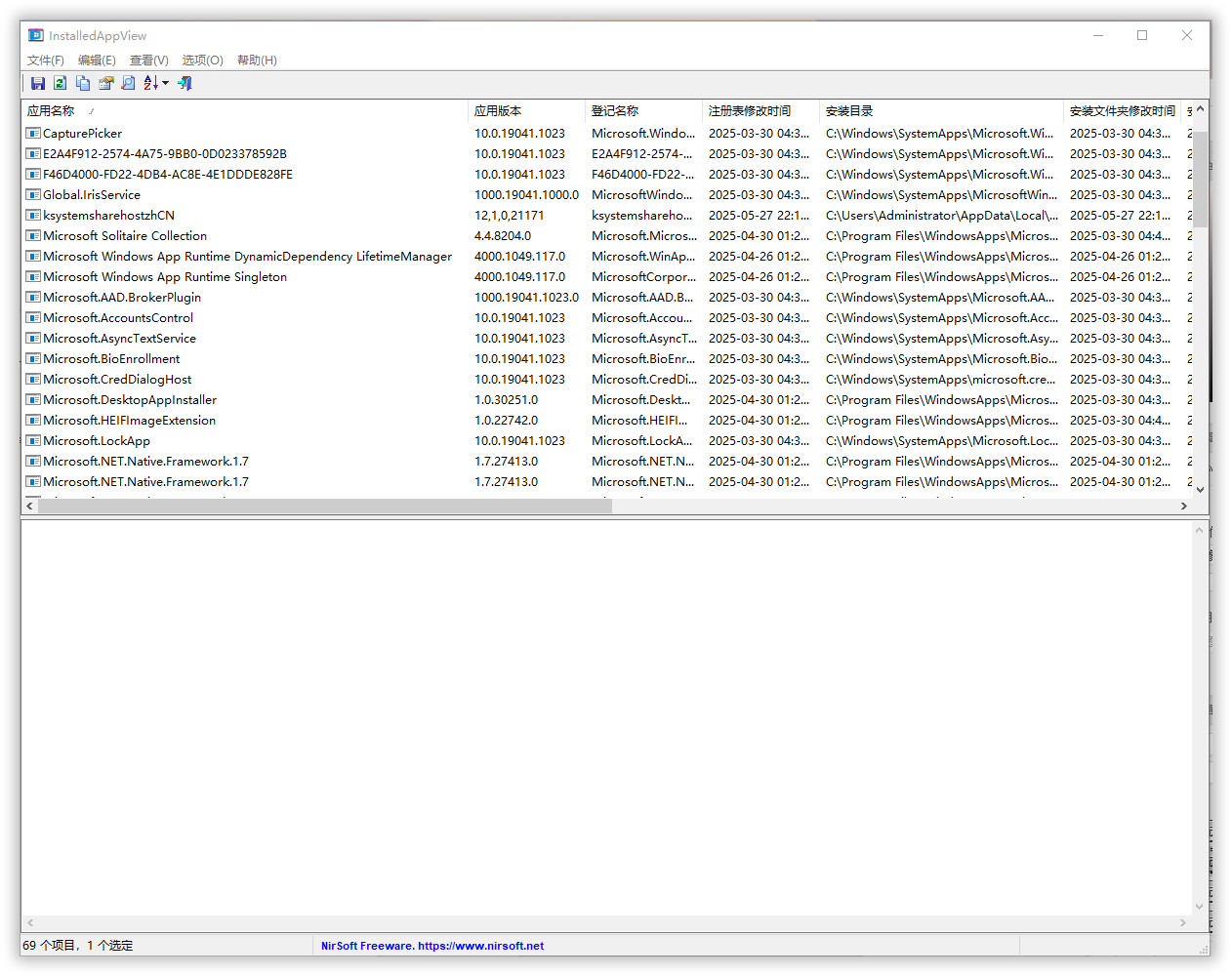Click the CapturePicker row icon
1232x976 pixels.
click(33, 134)
